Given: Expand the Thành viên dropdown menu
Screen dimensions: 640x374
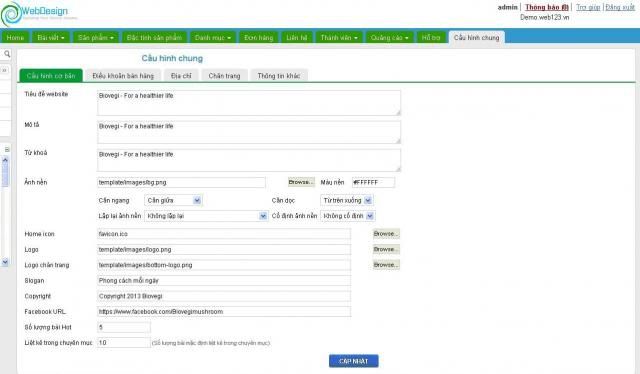Looking at the screenshot, I should [339, 38].
